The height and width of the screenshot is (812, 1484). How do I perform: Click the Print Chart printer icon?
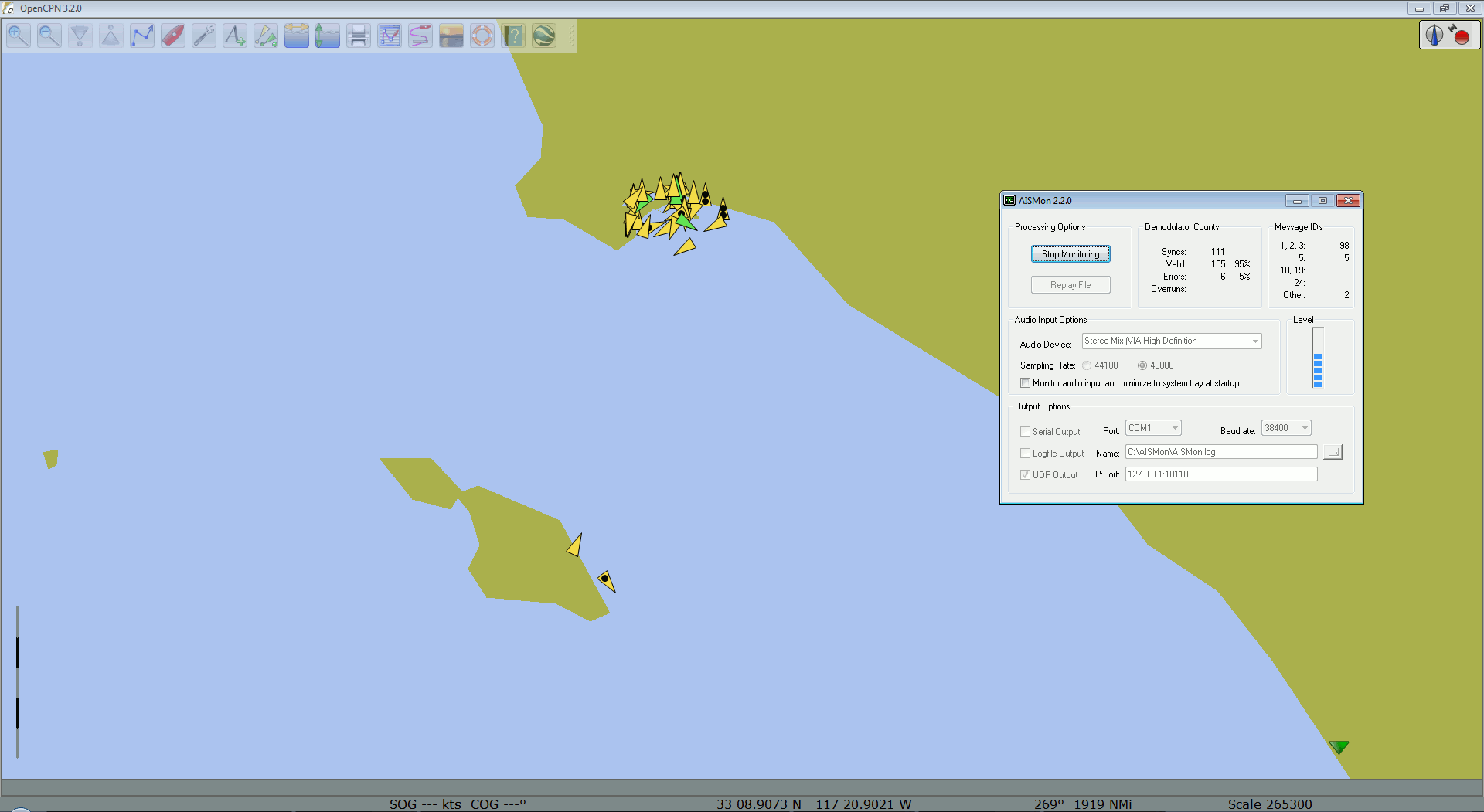click(x=359, y=36)
